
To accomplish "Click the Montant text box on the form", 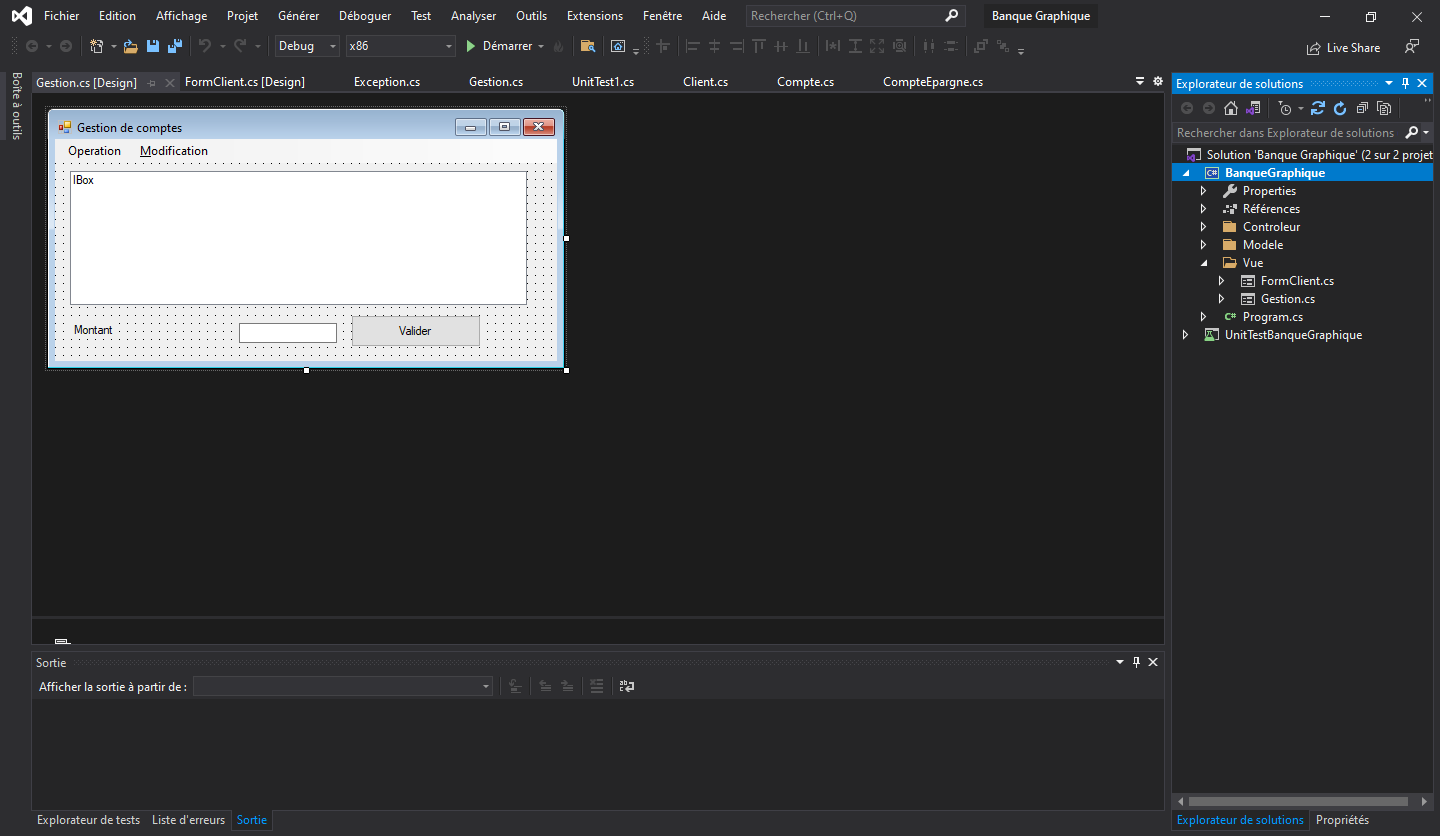I will [x=288, y=333].
